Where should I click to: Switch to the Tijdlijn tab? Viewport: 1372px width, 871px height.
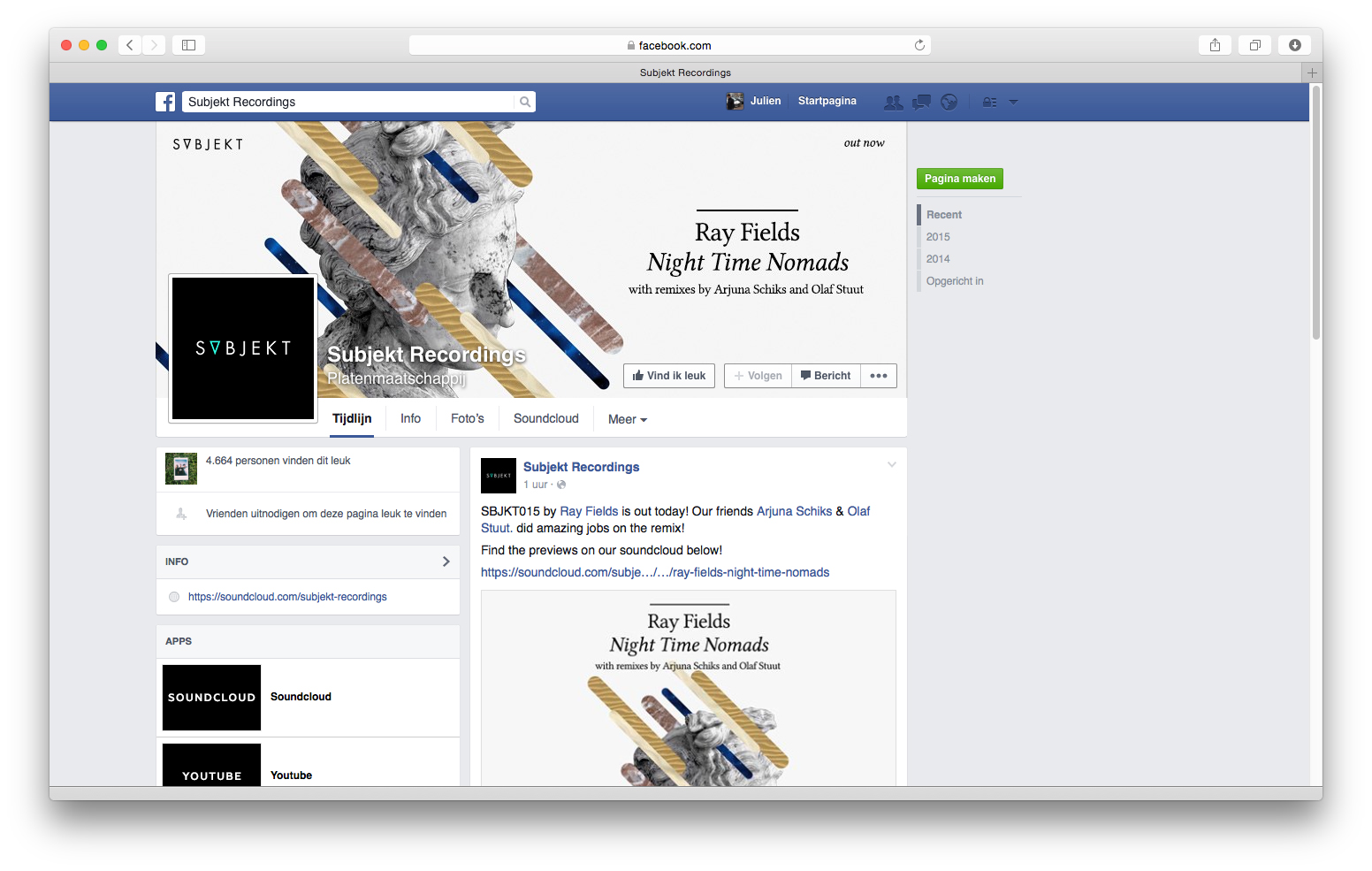coord(352,419)
